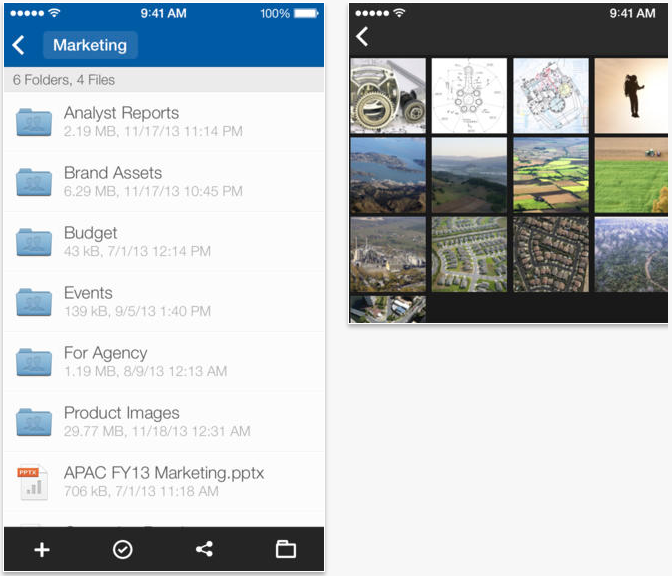Go back using arrow beside Marketing title
The image size is (672, 576).
pos(19,45)
